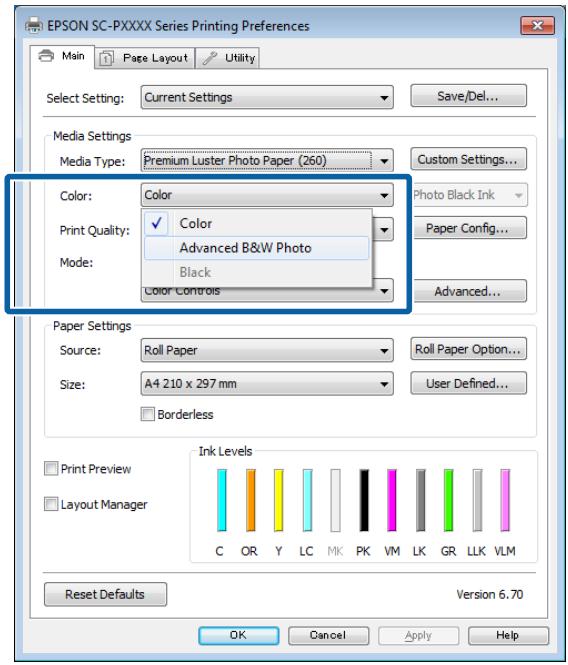Click the User Defined... button
This screenshot has width=568, height=665.
[x=468, y=383]
